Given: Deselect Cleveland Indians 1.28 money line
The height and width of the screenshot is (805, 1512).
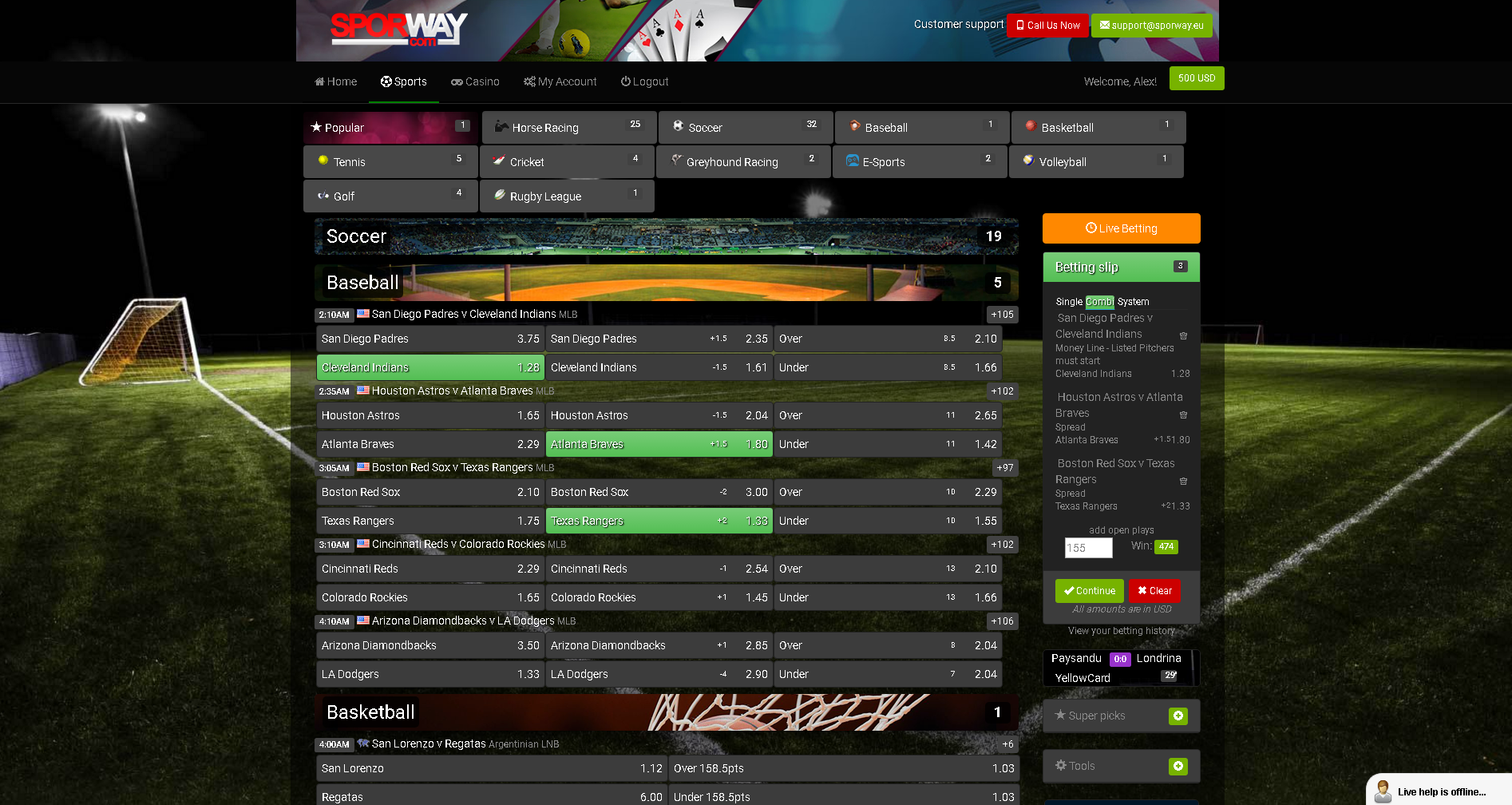Looking at the screenshot, I should pyautogui.click(x=430, y=367).
